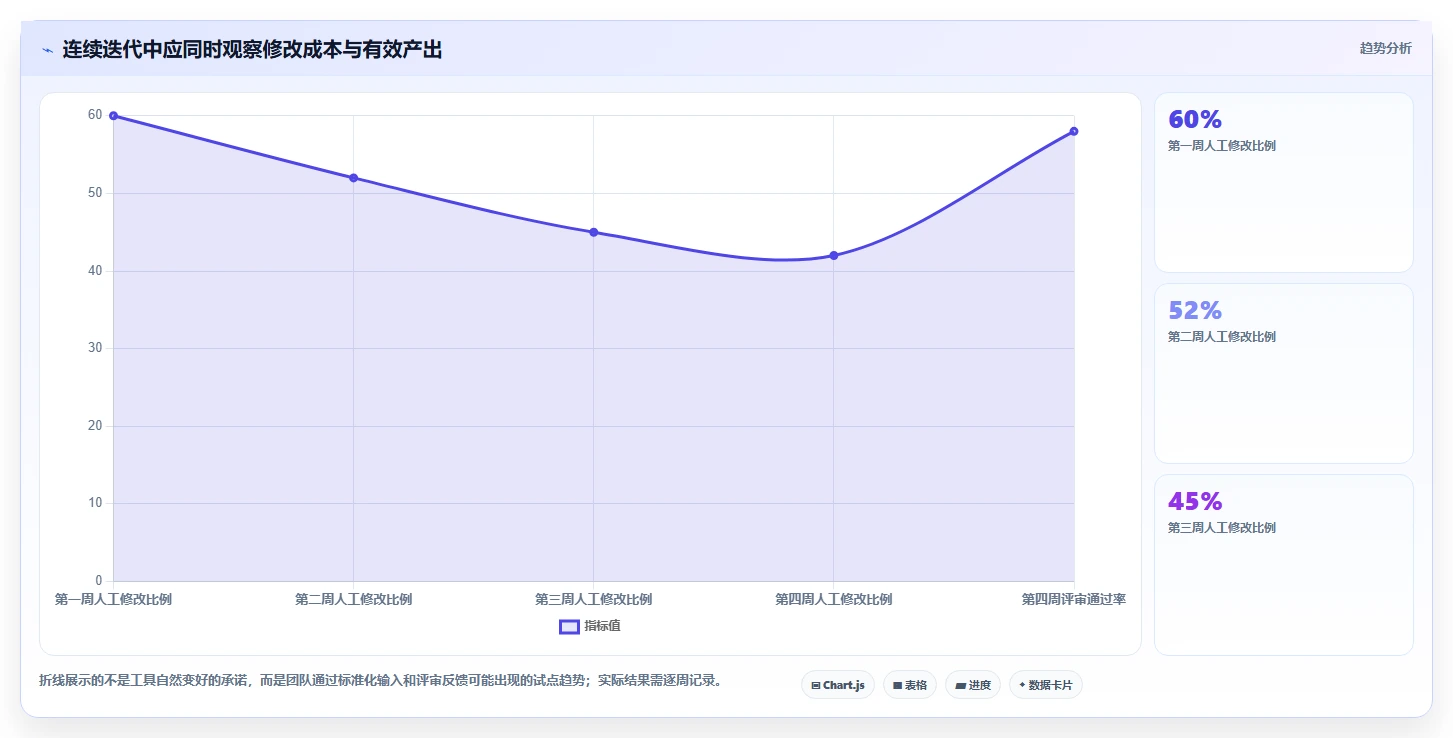Image resolution: width=1453 pixels, height=738 pixels.
Task: Click y-axis value 30
Action: pyautogui.click(x=95, y=348)
